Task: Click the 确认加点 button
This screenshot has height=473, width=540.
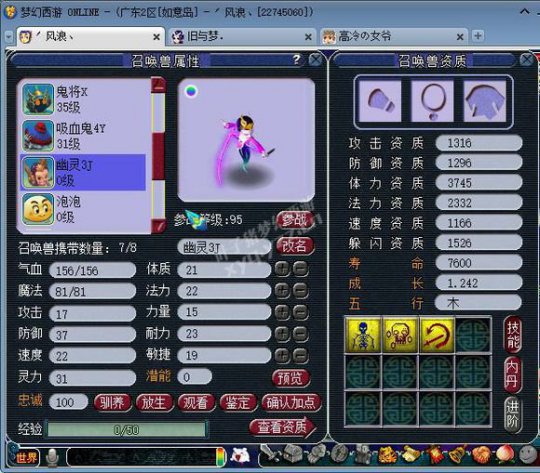Action: tap(291, 403)
